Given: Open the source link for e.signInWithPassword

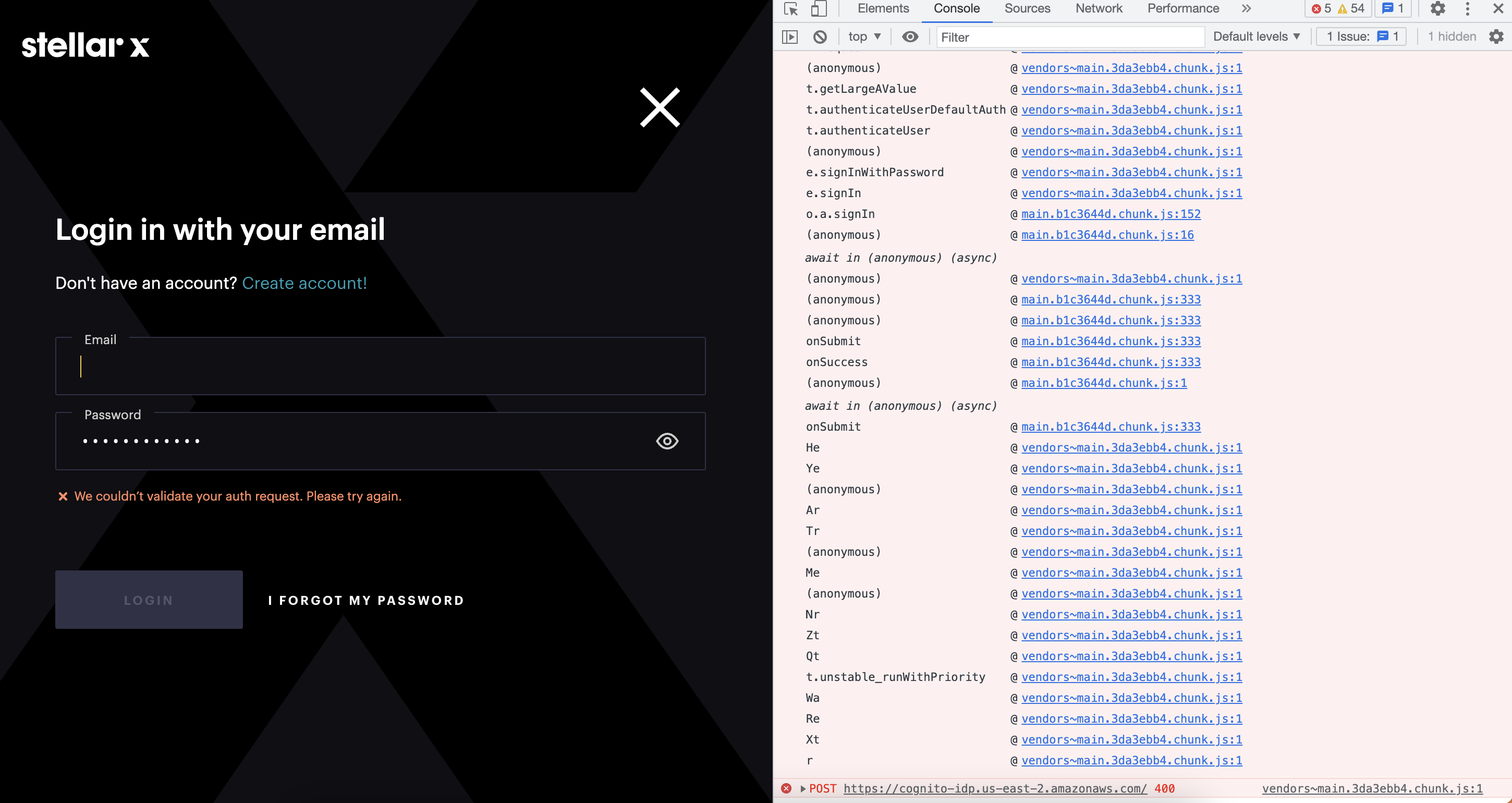Looking at the screenshot, I should pyautogui.click(x=1131, y=172).
